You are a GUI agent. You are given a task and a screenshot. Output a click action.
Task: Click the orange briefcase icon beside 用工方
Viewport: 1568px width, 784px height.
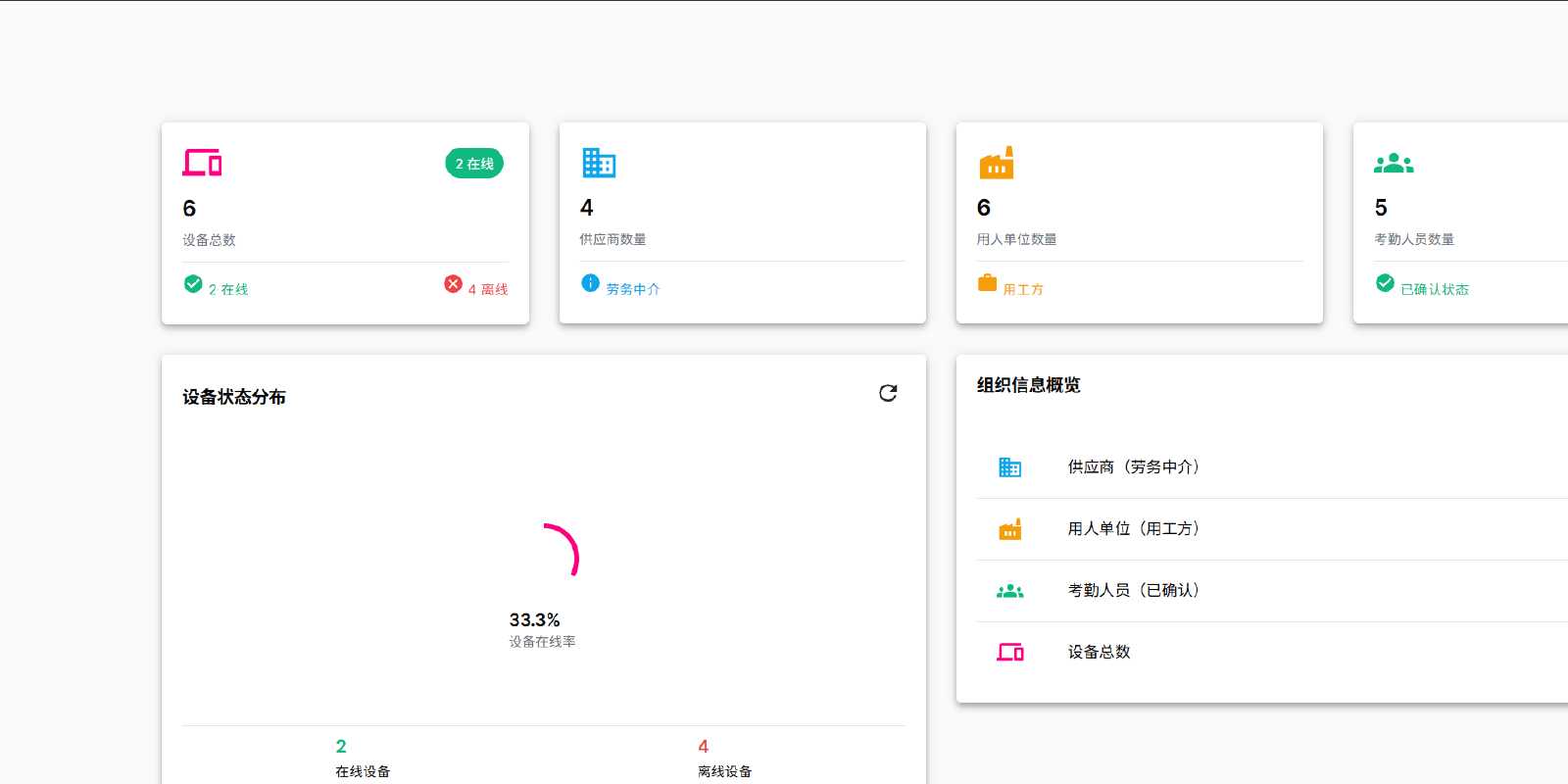(x=987, y=283)
